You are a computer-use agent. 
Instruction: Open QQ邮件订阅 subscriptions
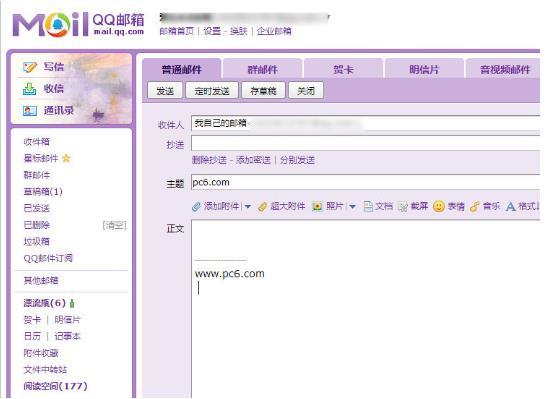point(48,258)
